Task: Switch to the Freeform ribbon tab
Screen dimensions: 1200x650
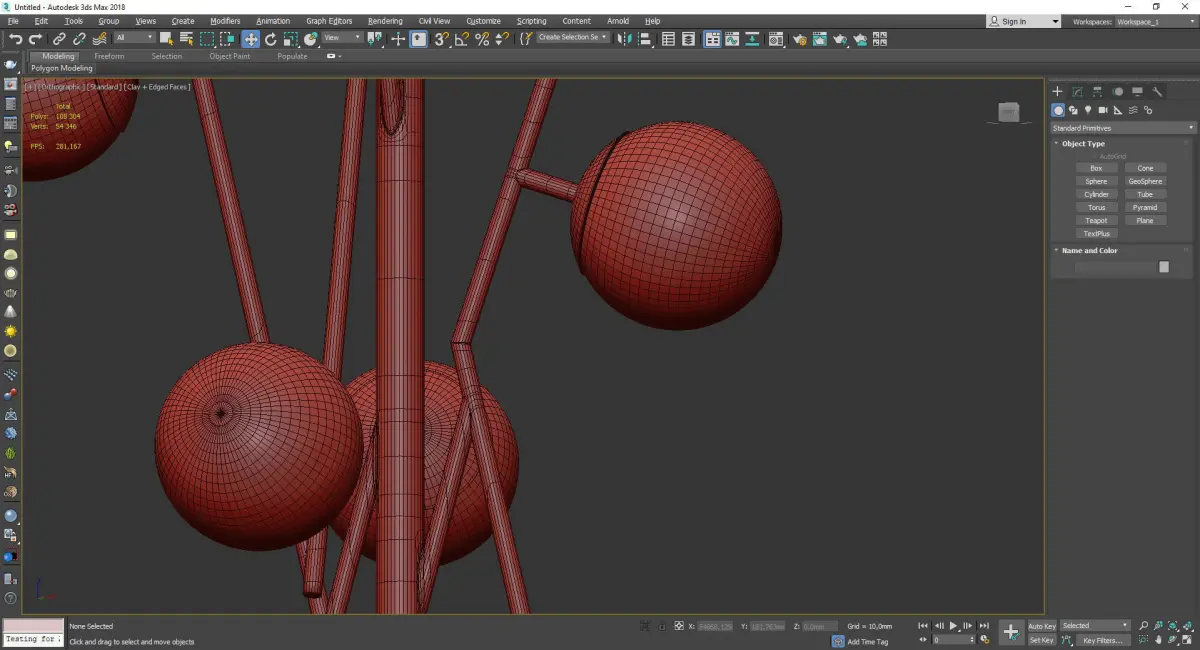Action: [109, 56]
